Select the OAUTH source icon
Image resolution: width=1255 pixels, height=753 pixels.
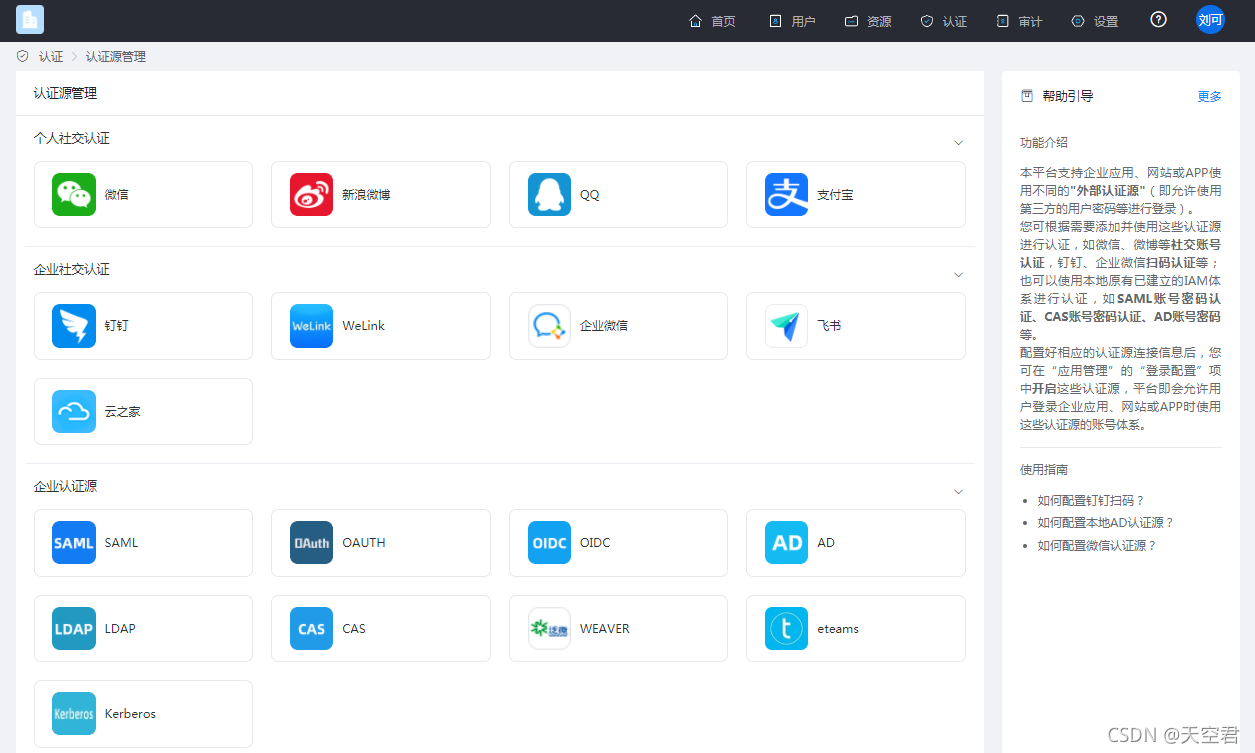311,543
